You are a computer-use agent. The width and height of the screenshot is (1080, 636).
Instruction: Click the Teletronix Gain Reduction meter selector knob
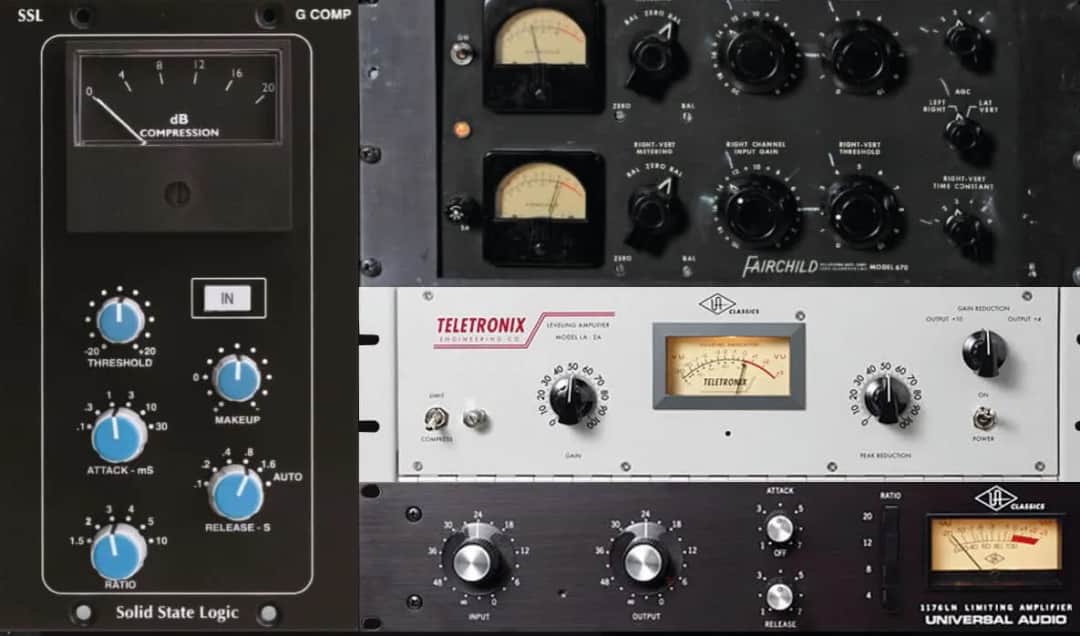(984, 352)
